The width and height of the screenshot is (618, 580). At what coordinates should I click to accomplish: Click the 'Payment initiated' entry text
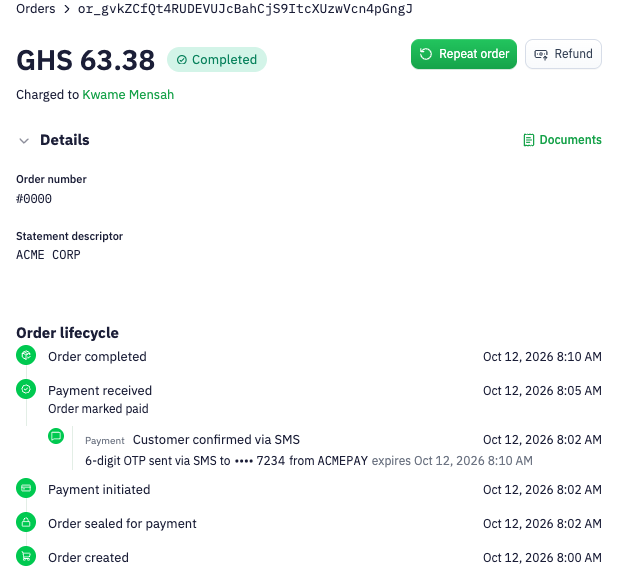99,490
